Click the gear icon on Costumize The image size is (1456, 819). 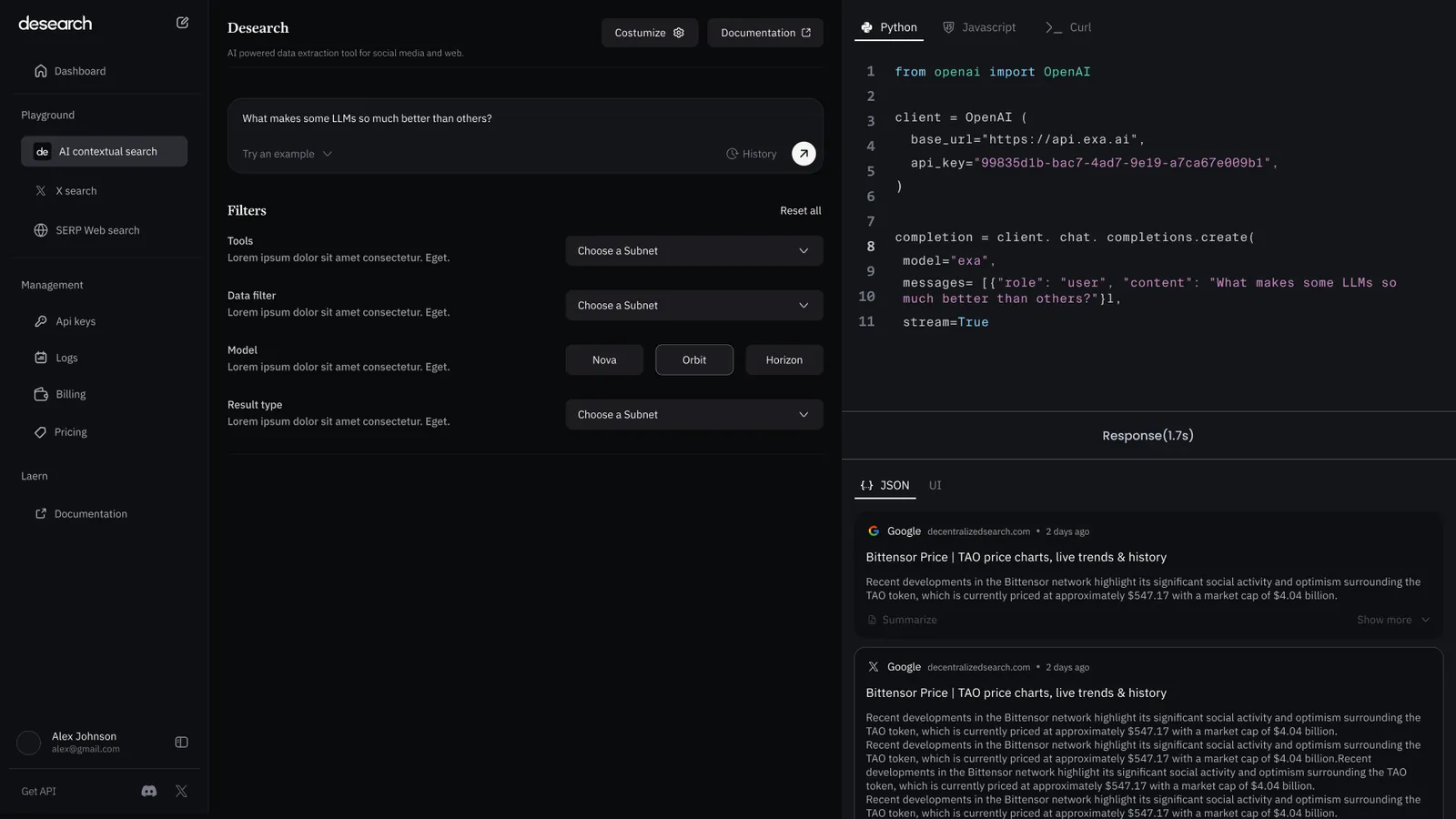pyautogui.click(x=679, y=33)
